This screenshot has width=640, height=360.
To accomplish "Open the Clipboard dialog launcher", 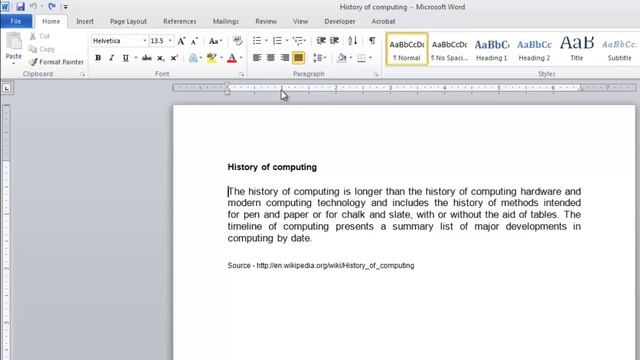I will 83,74.
